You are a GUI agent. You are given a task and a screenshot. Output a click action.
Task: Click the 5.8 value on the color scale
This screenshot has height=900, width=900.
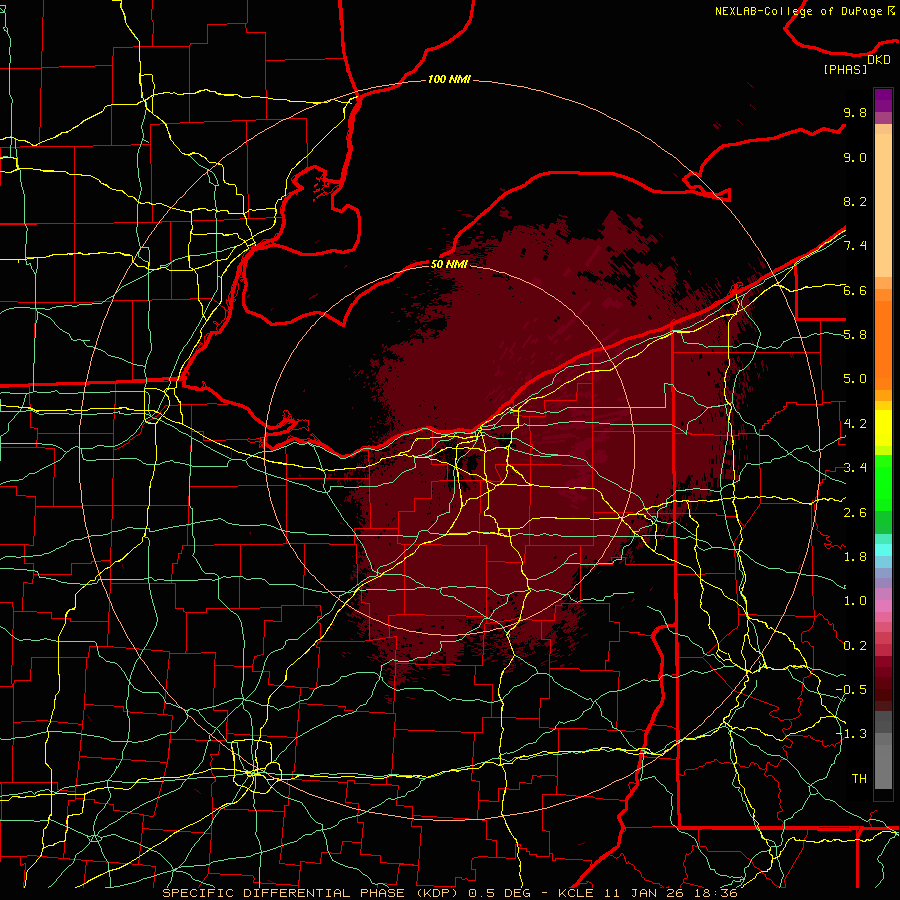coord(855,335)
